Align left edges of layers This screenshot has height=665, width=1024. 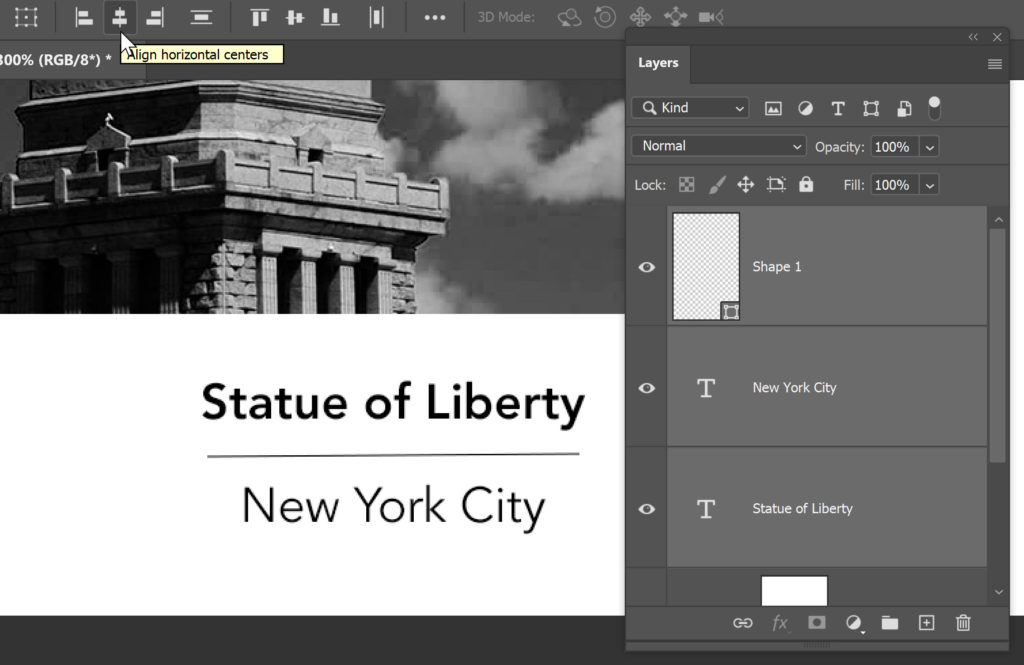tap(84, 17)
